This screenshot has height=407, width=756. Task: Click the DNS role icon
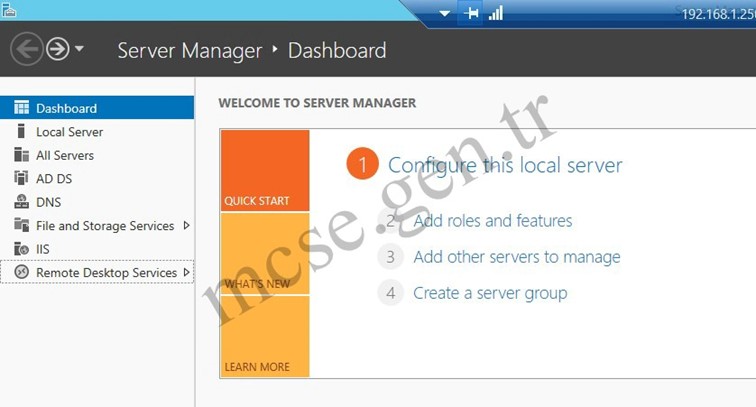coord(21,202)
